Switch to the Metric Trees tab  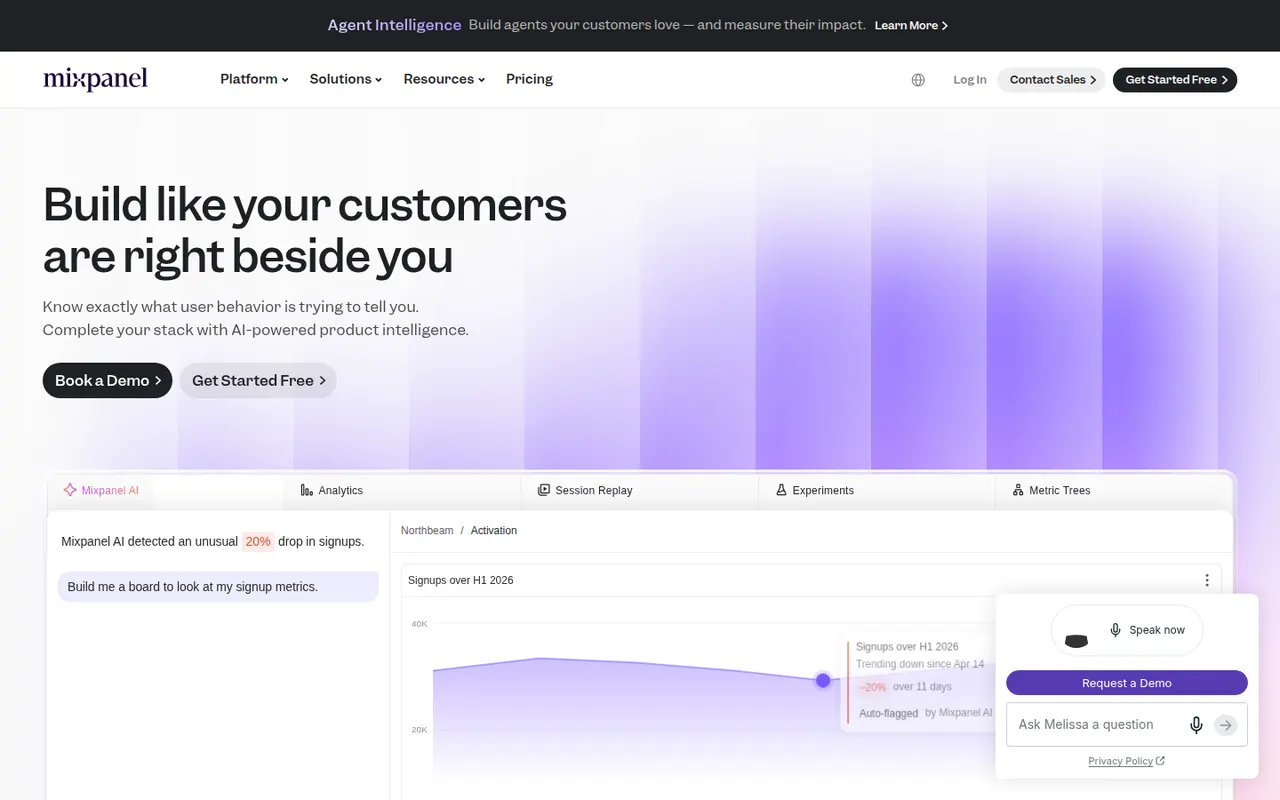1114,490
